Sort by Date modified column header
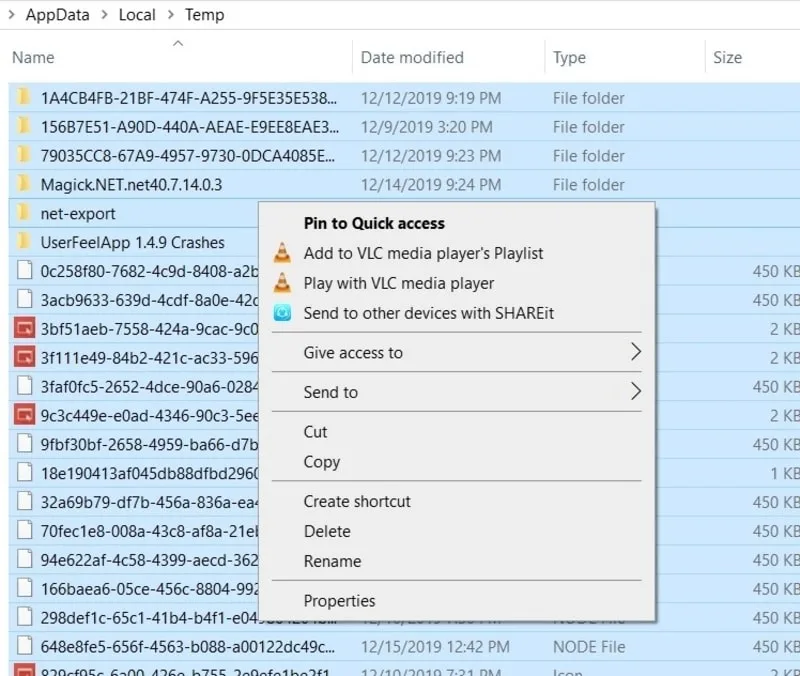This screenshot has height=676, width=800. (412, 58)
